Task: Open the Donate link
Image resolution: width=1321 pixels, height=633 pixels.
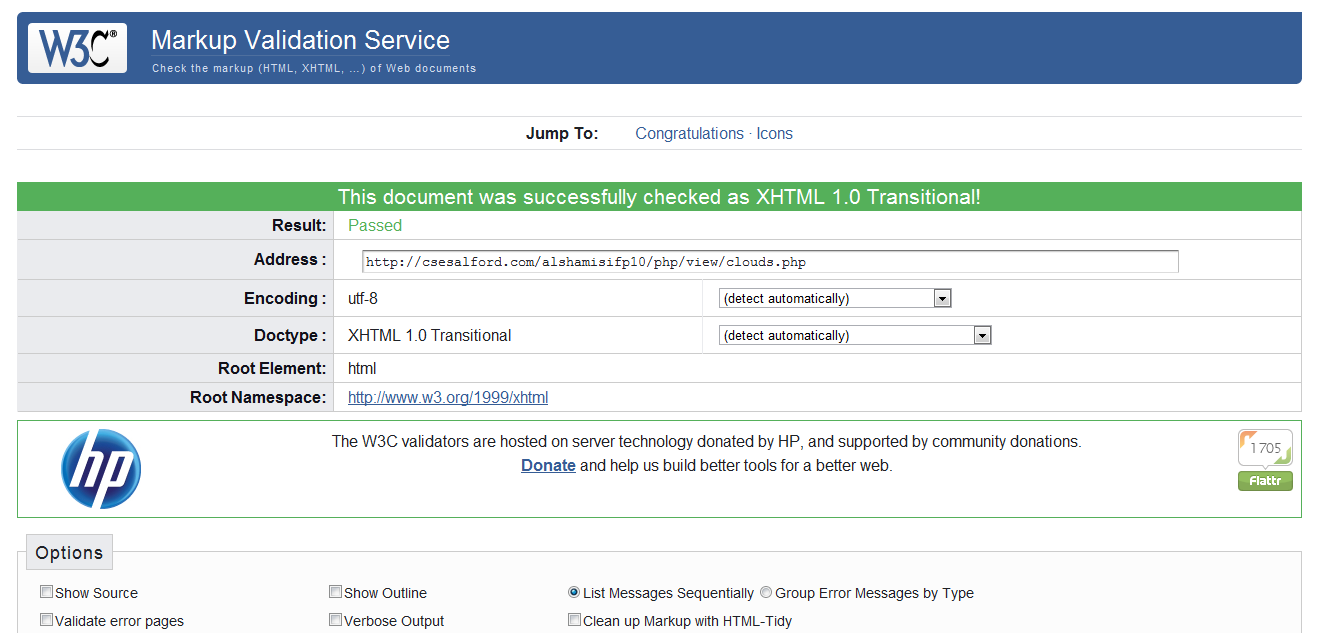Action: click(x=548, y=465)
